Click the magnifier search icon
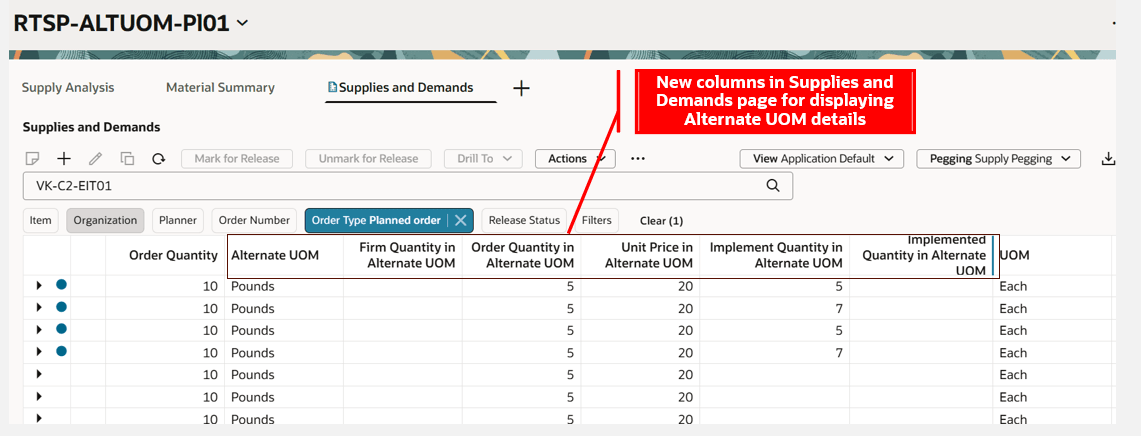The width and height of the screenshot is (1141, 436). (774, 186)
